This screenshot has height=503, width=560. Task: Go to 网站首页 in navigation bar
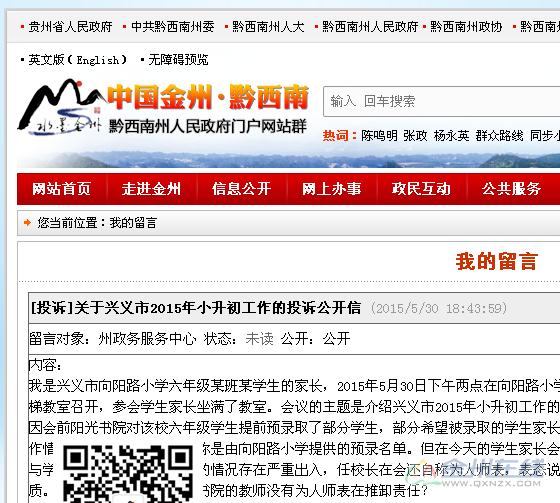pos(61,189)
